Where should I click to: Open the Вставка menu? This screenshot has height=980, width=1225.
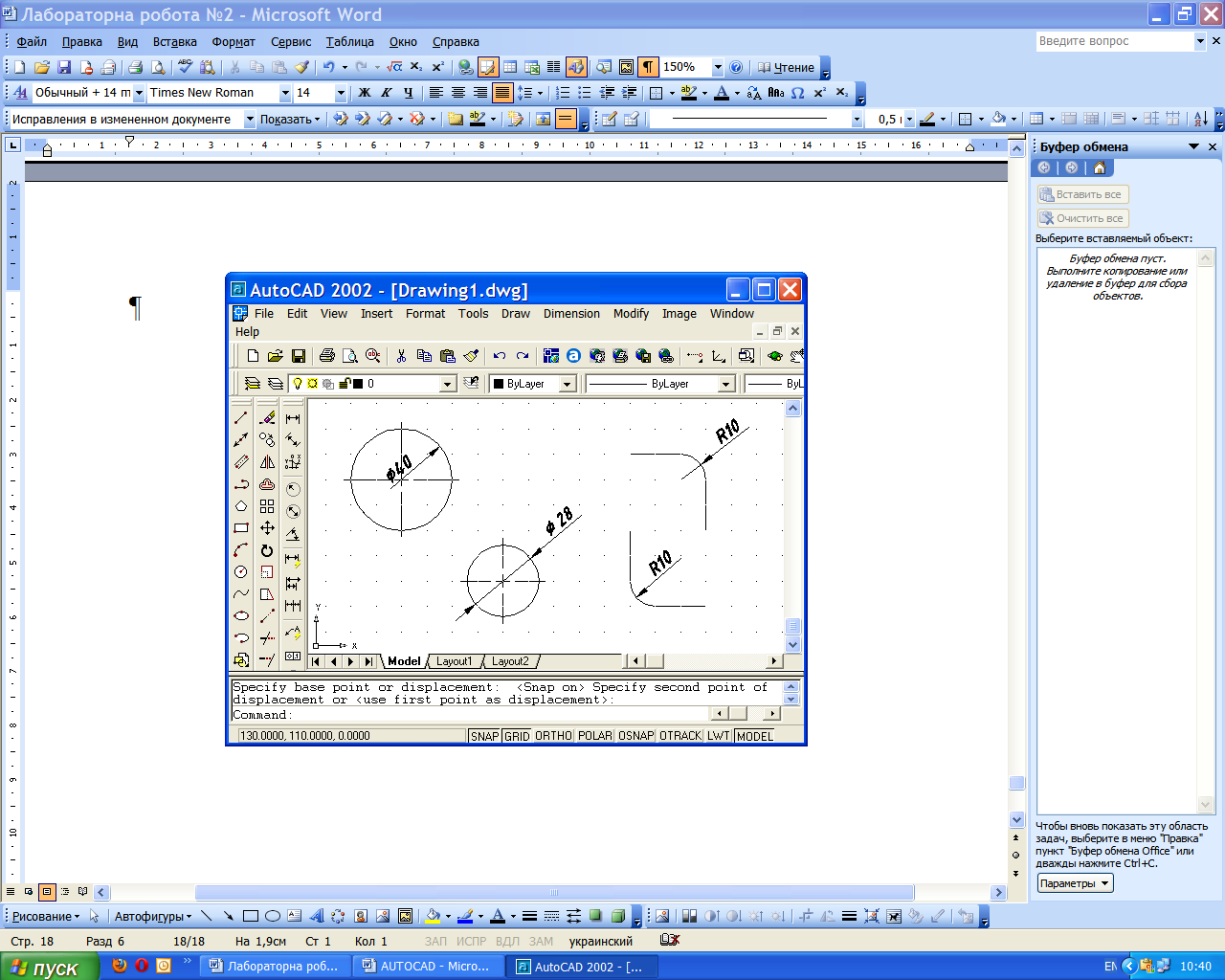coord(174,41)
